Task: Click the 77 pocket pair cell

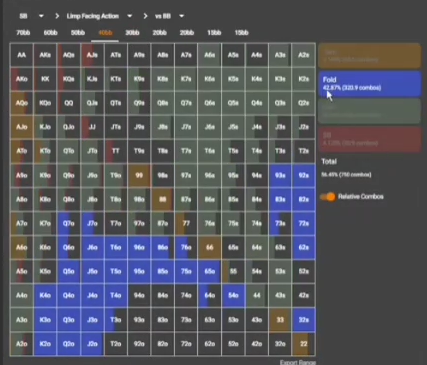Action: (x=186, y=223)
